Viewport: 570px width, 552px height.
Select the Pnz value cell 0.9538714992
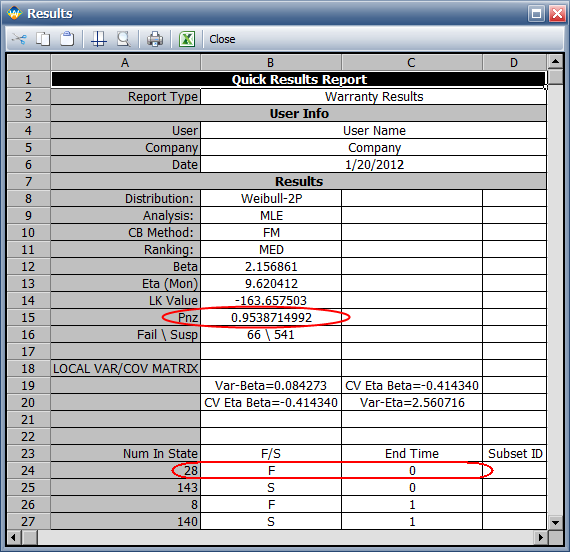point(271,317)
